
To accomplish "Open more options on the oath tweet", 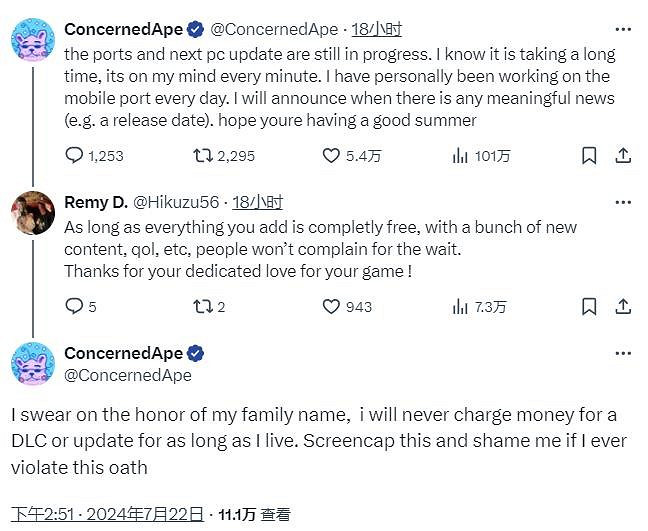I will pyautogui.click(x=623, y=353).
